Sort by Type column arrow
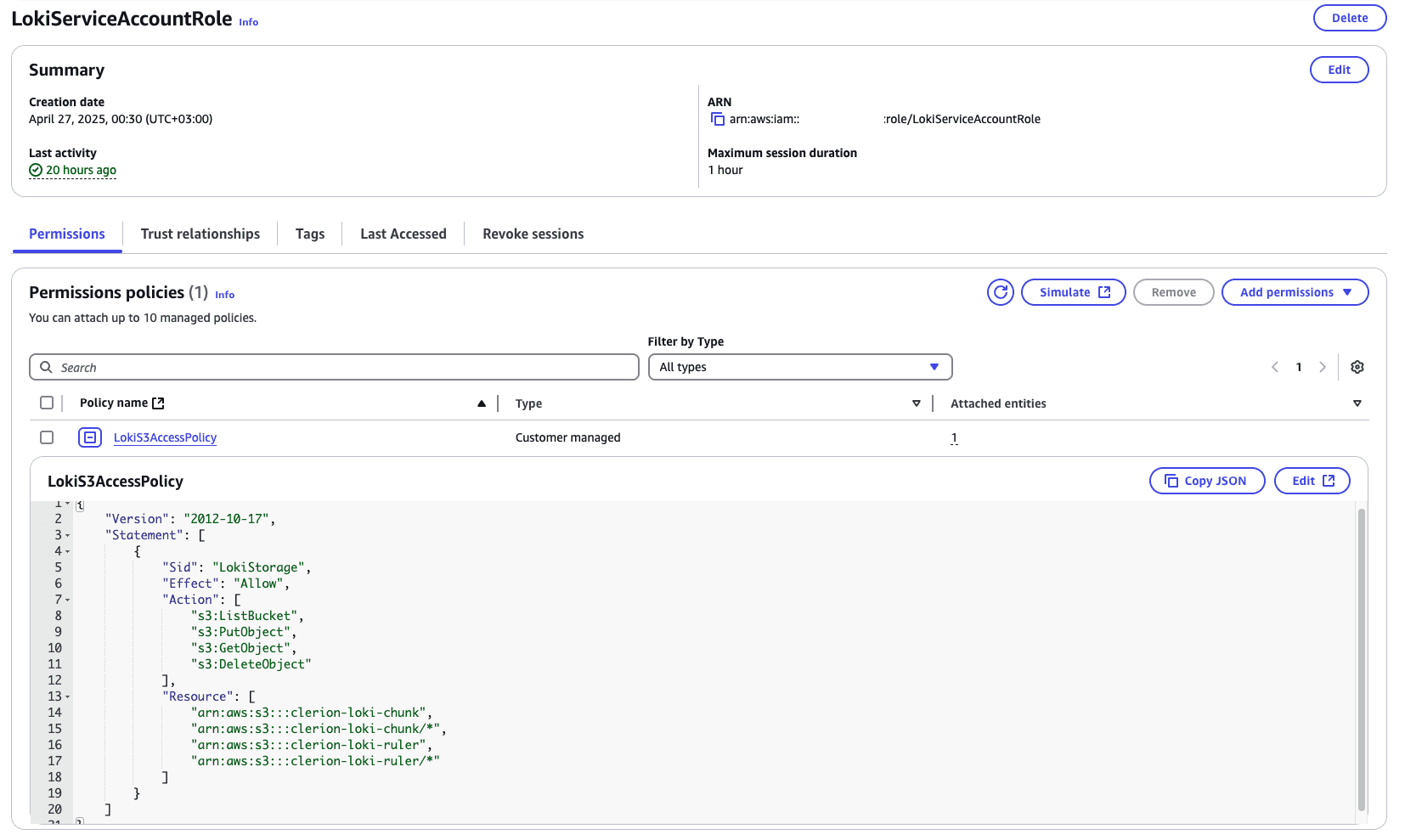The width and height of the screenshot is (1405, 840). [x=917, y=403]
